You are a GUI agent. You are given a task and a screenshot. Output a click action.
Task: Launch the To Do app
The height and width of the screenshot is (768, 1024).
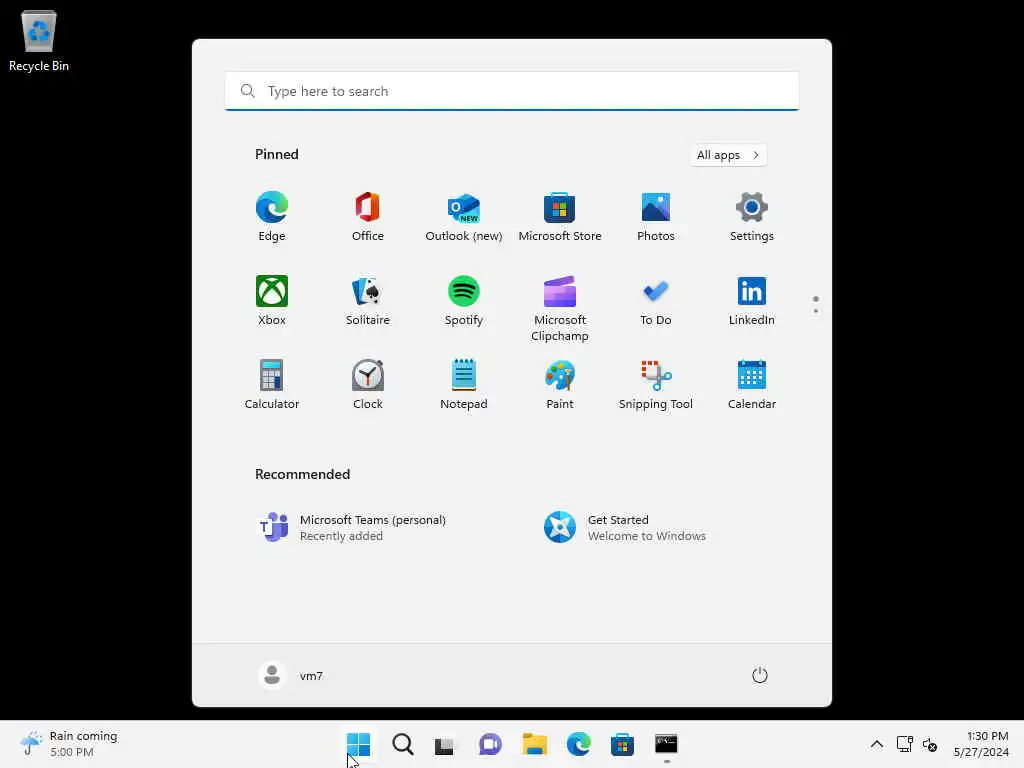656,300
